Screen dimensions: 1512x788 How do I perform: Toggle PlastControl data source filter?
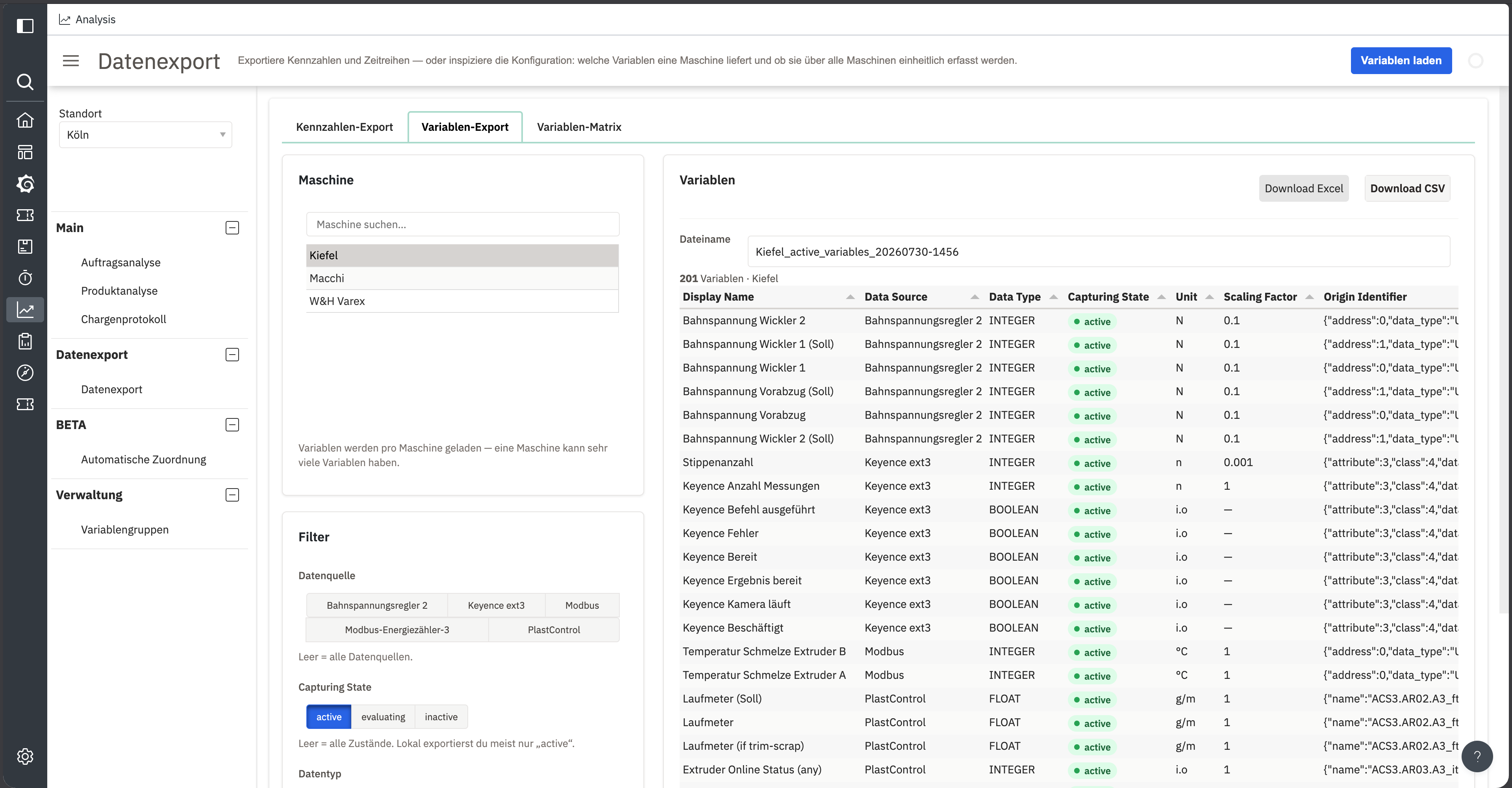coord(554,630)
